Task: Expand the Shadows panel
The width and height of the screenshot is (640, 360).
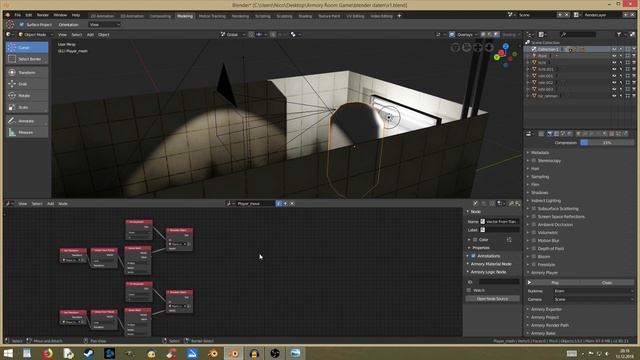Action: pos(540,193)
